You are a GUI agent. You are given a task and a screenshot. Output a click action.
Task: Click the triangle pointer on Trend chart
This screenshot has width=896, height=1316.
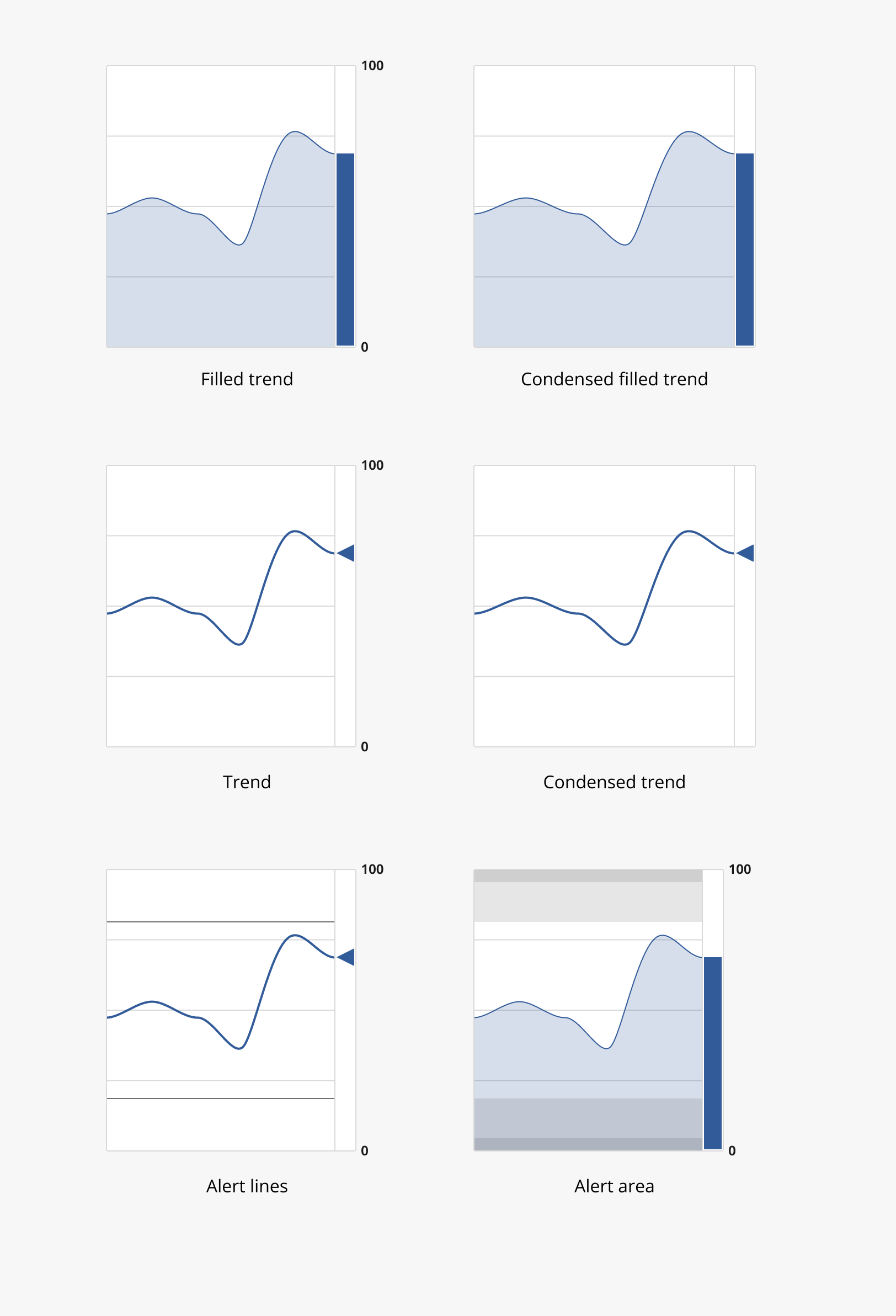point(346,553)
